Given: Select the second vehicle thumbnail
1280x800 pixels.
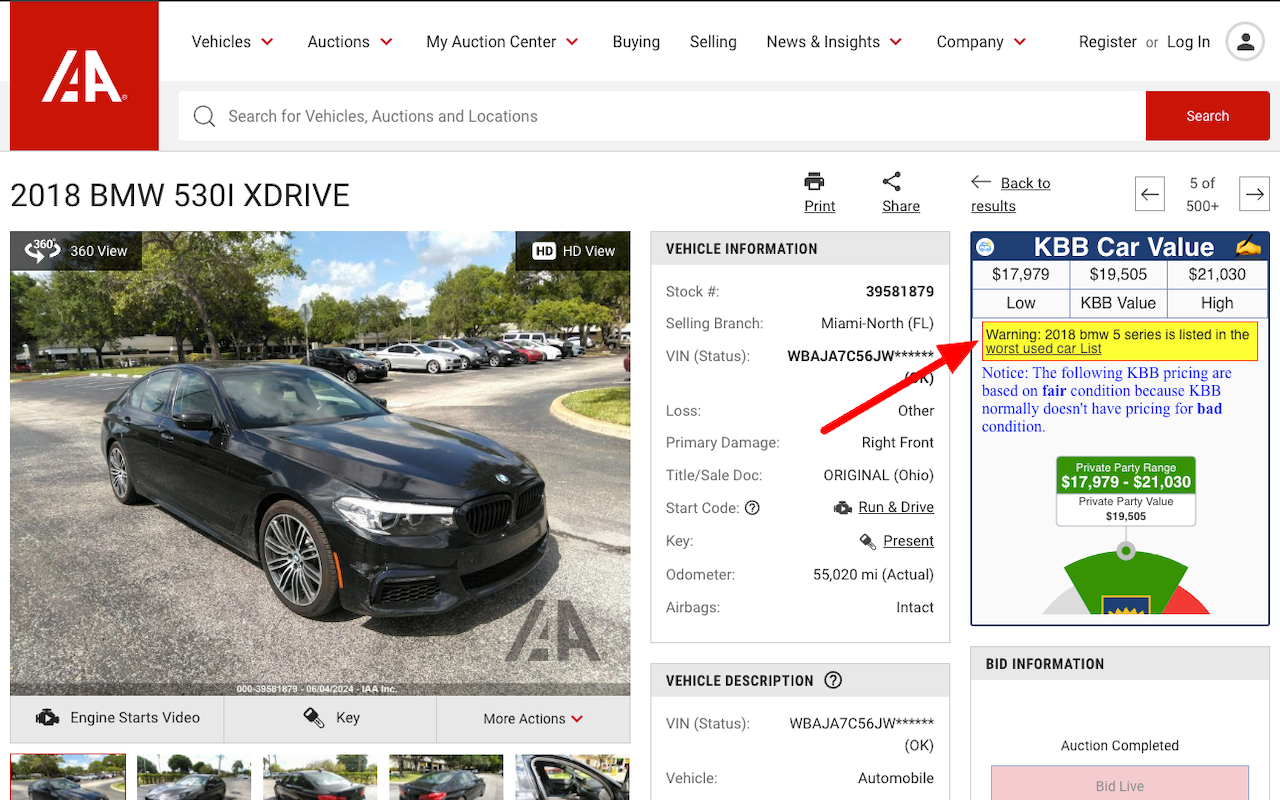Looking at the screenshot, I should coord(194,778).
